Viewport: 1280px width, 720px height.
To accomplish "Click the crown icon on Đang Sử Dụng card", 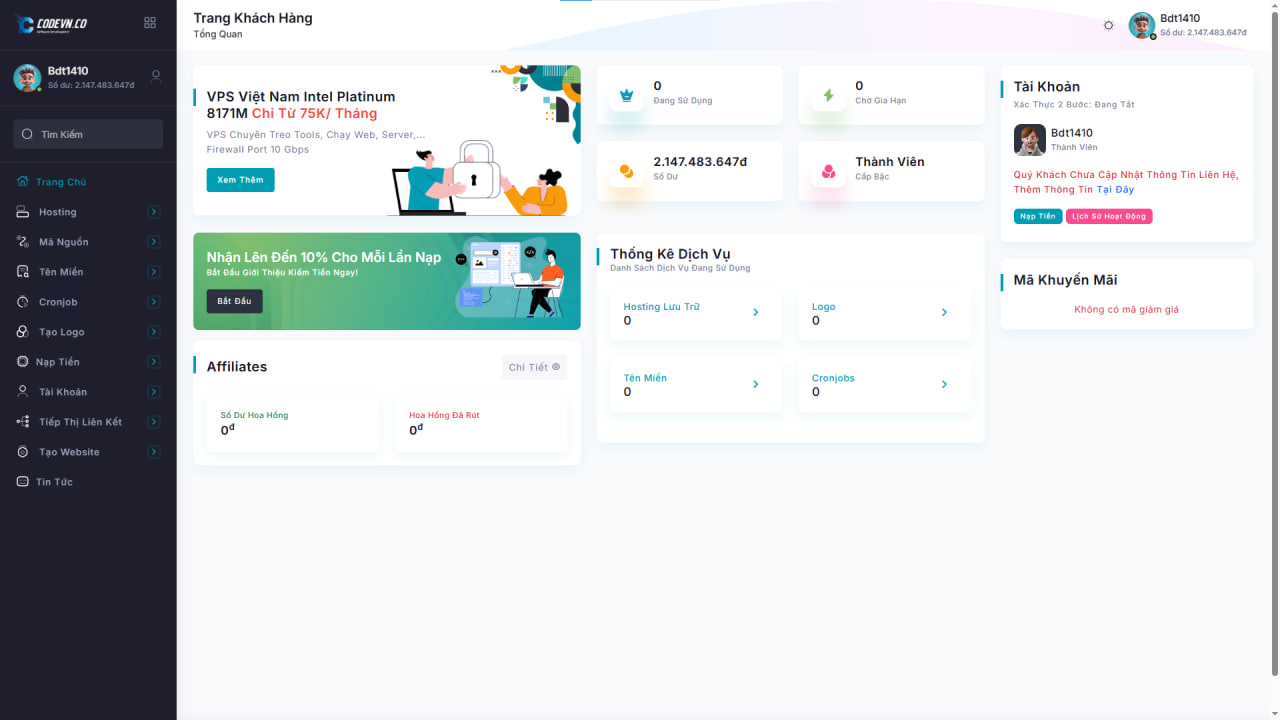I will (627, 95).
